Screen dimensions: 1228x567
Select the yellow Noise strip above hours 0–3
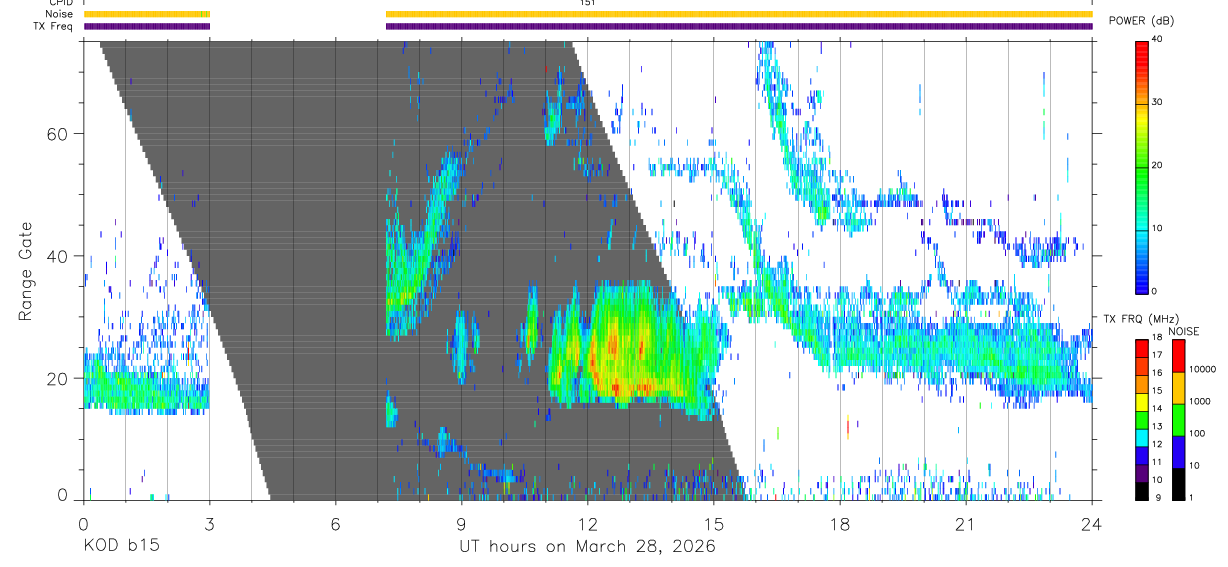click(147, 14)
